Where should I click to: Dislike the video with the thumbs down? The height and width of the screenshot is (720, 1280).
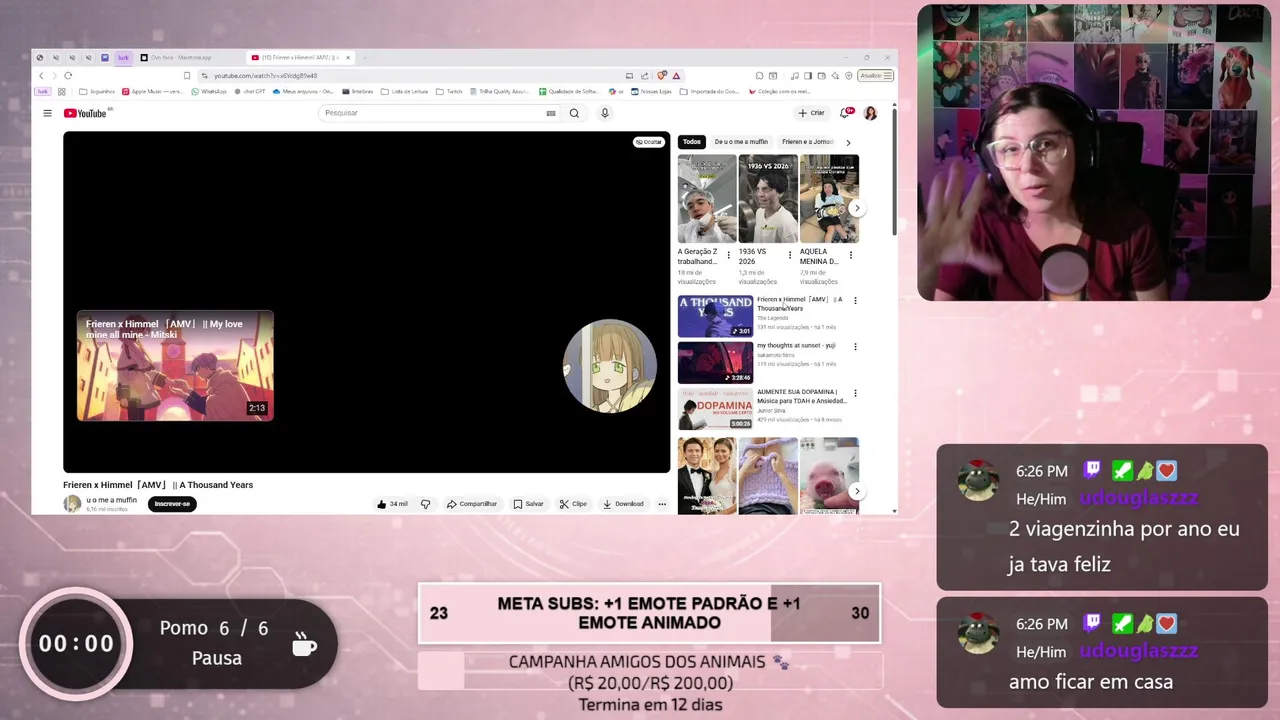425,504
